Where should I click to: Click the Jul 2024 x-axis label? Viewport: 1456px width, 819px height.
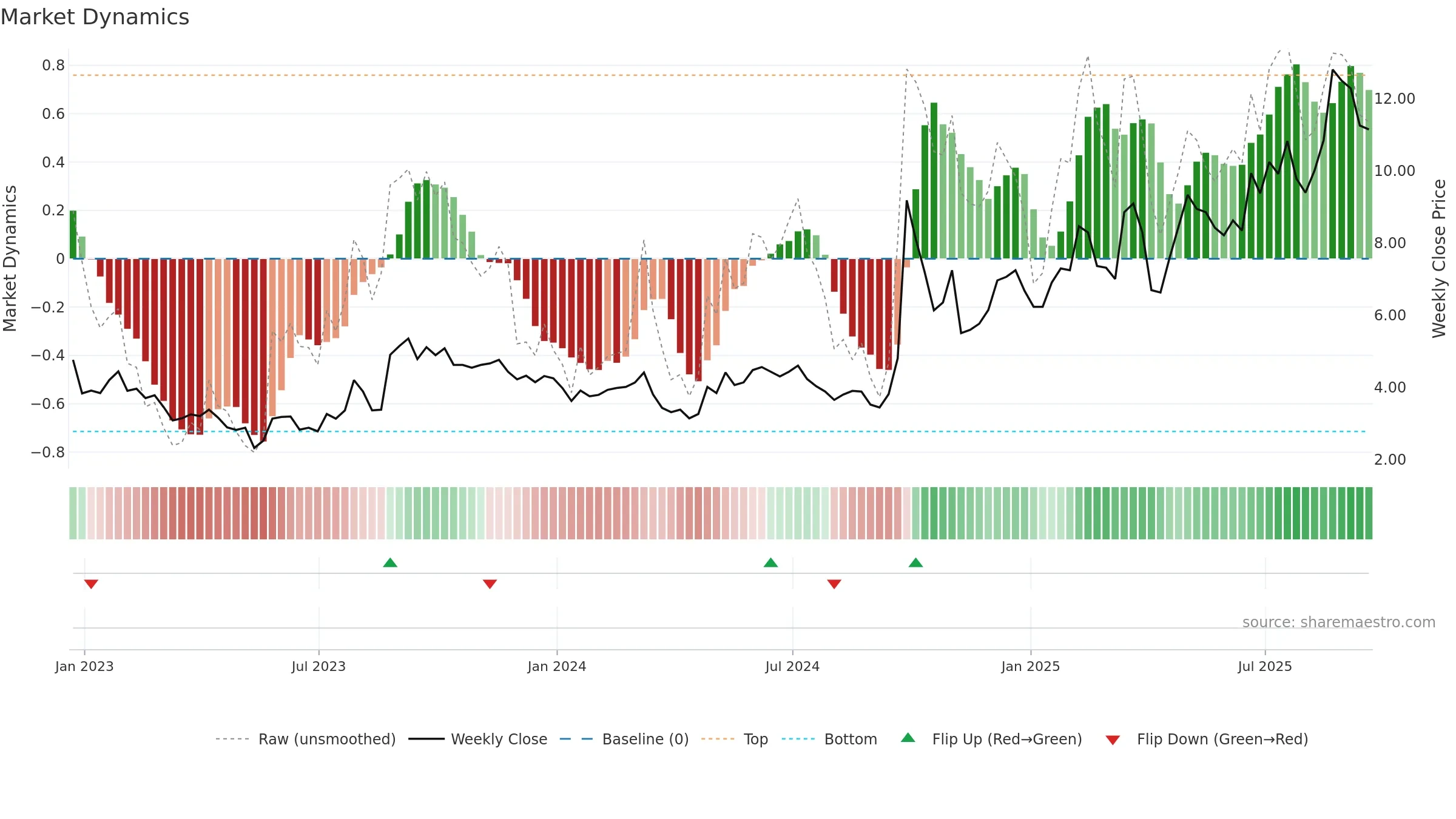[x=792, y=666]
